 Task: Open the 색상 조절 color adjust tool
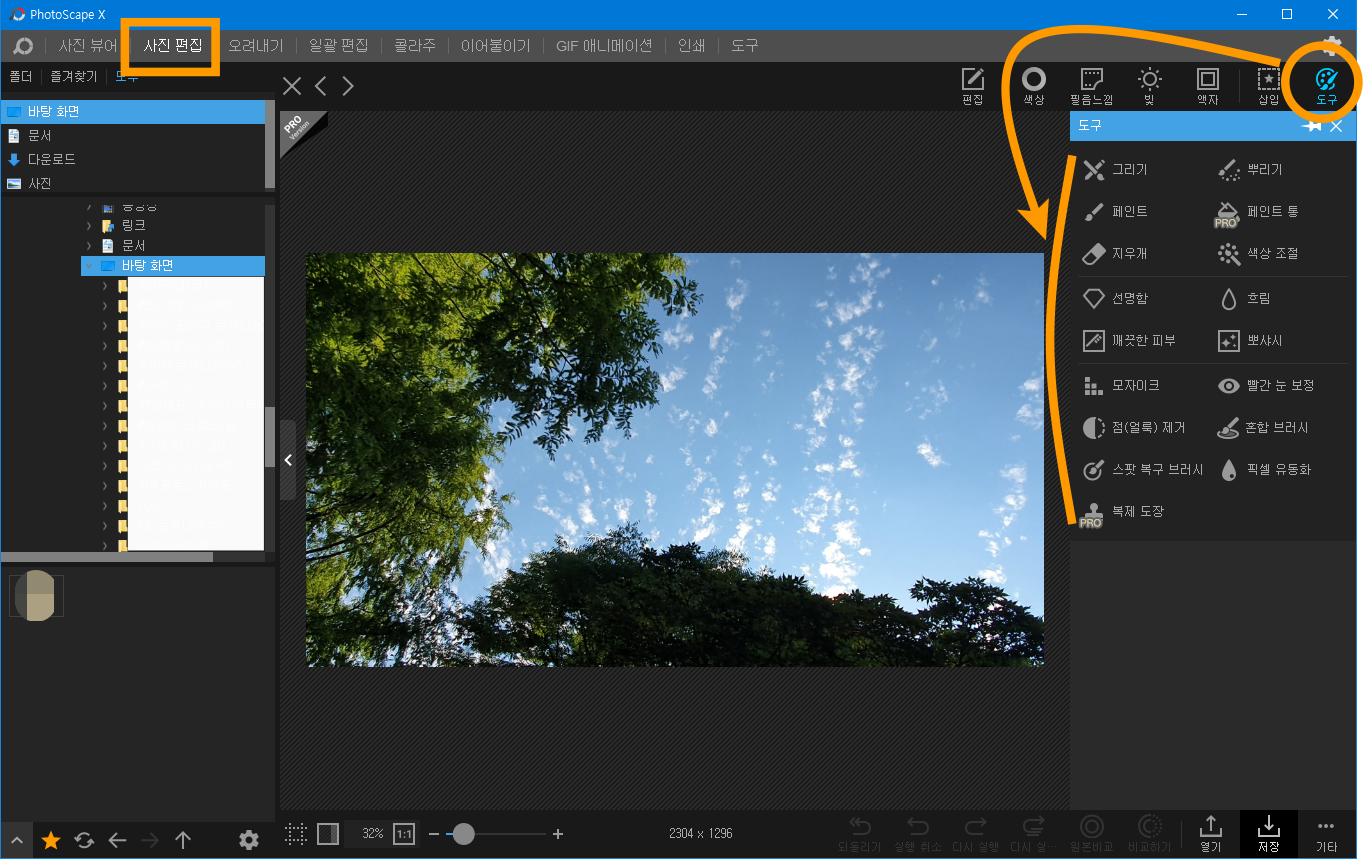pyautogui.click(x=1257, y=254)
